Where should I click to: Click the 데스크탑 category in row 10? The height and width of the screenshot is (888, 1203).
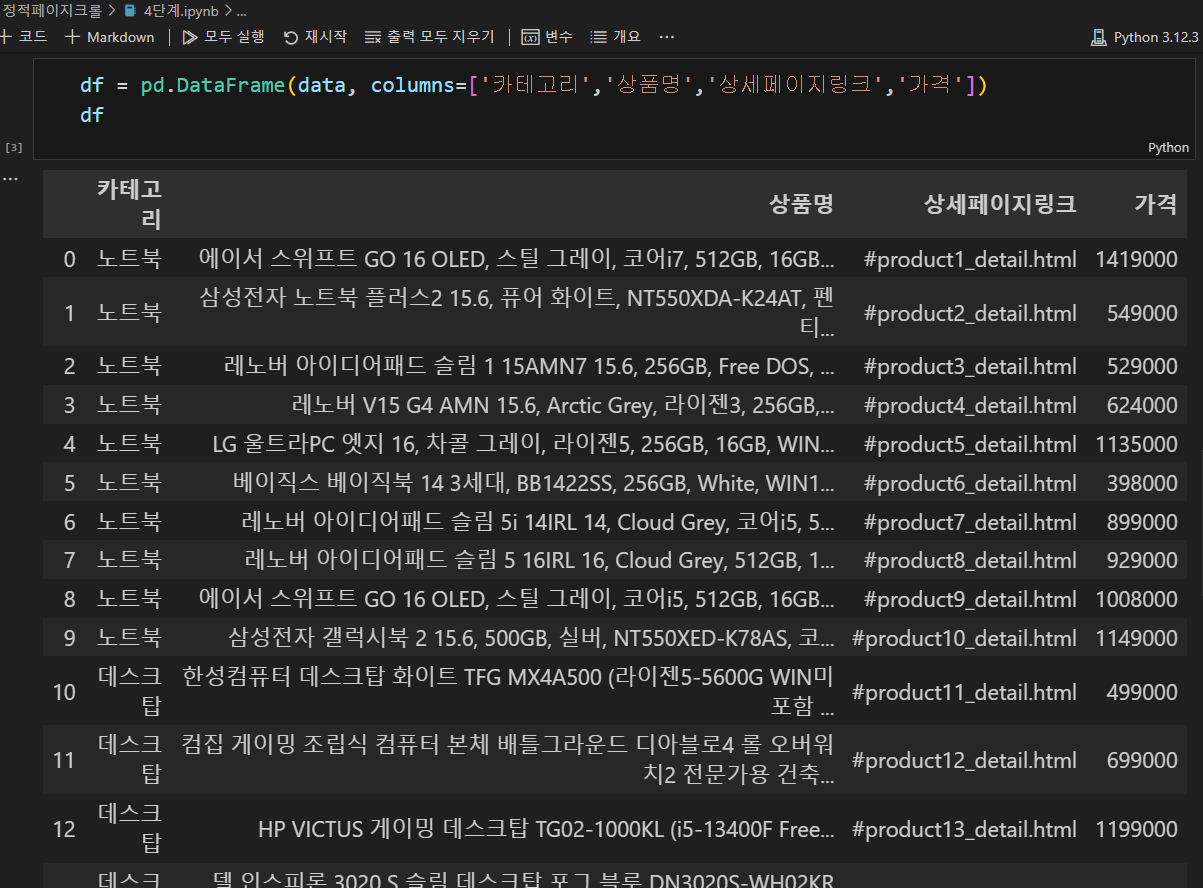pos(129,692)
